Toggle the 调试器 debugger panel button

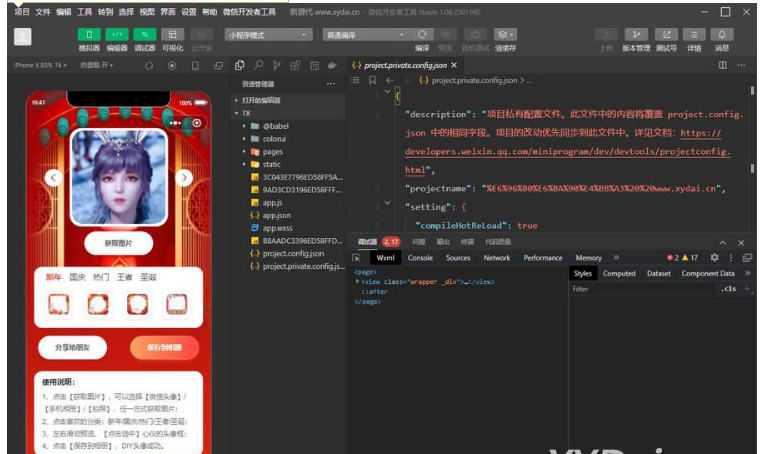click(x=146, y=35)
